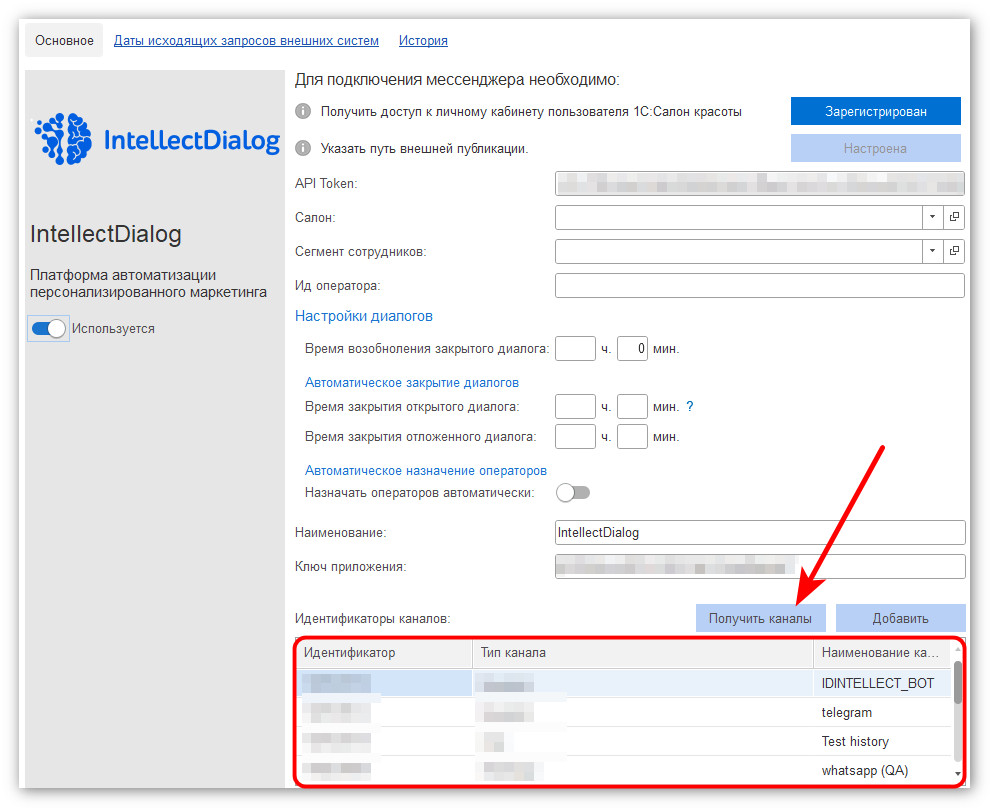
Task: Click the Наименование field containing IntellectDialog
Action: pyautogui.click(x=760, y=532)
